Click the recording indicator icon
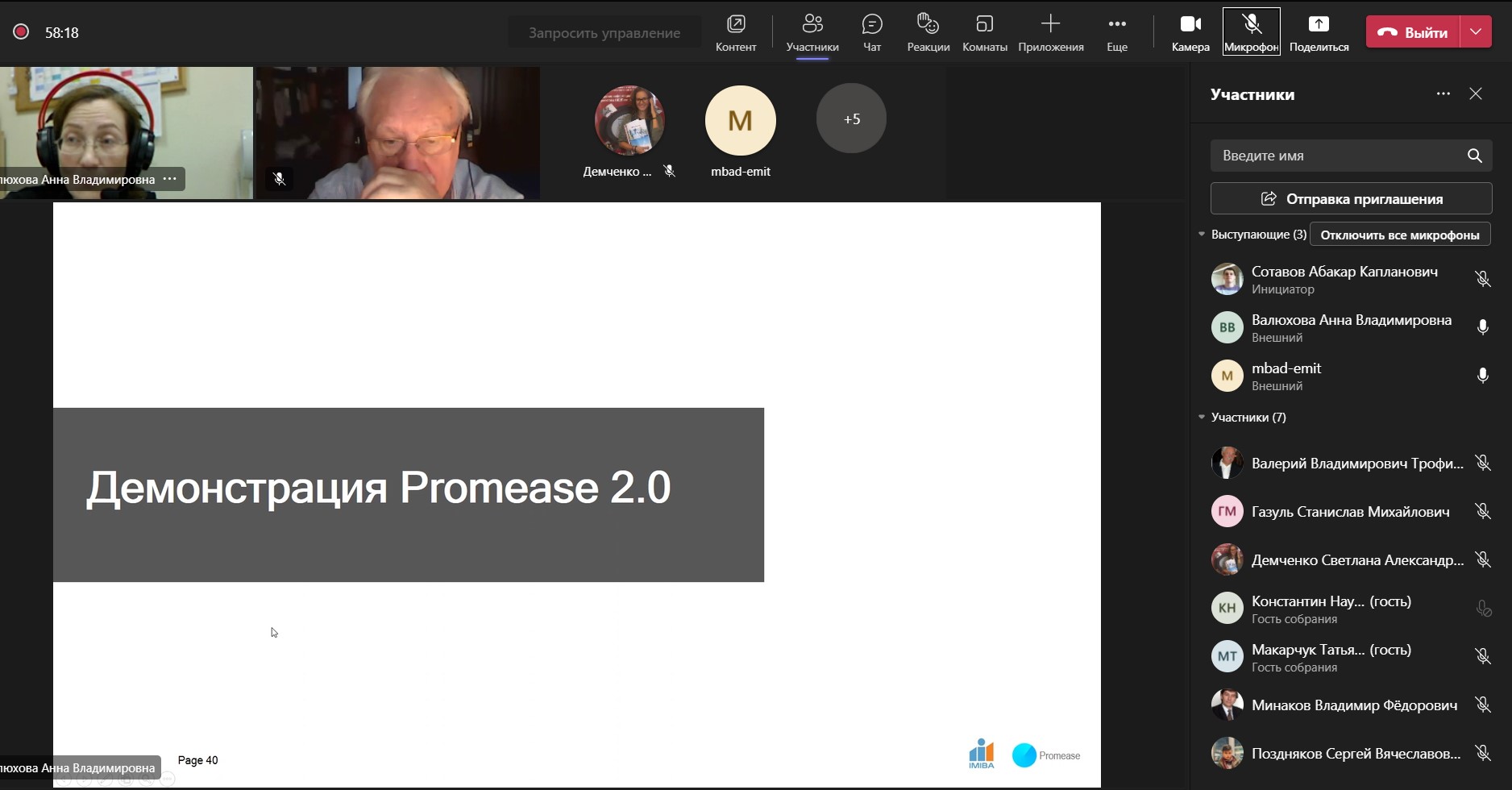 21,32
